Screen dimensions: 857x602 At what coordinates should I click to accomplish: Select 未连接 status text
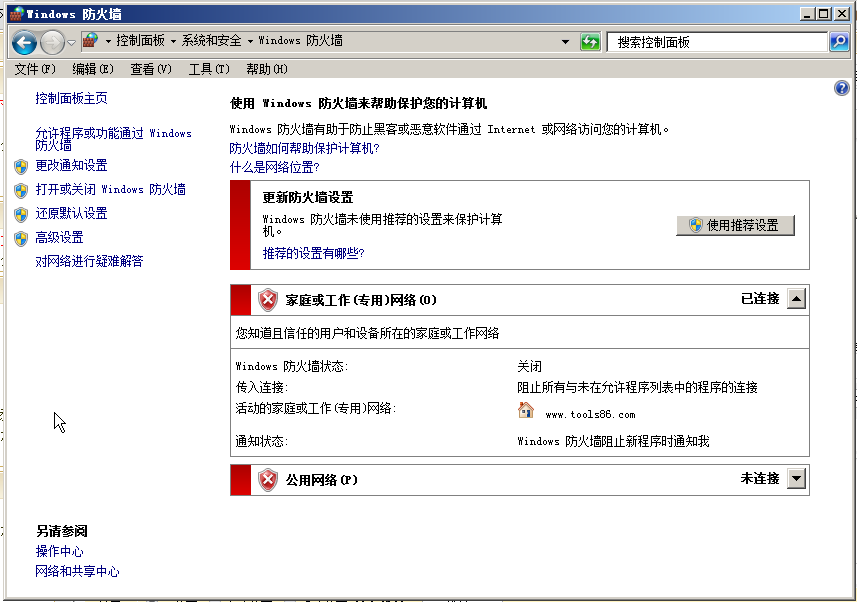pyautogui.click(x=760, y=478)
